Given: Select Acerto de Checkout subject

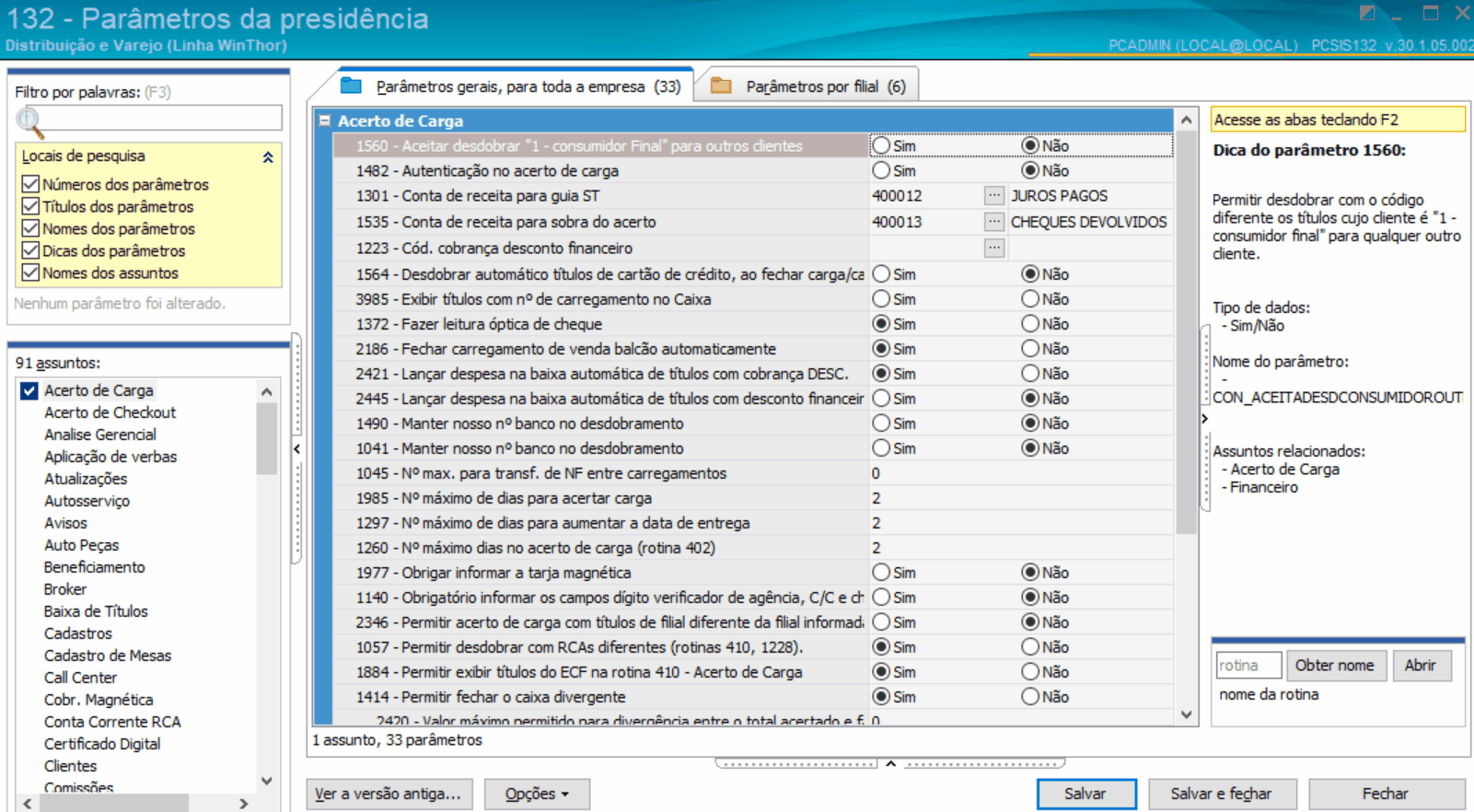Looking at the screenshot, I should click(x=110, y=412).
